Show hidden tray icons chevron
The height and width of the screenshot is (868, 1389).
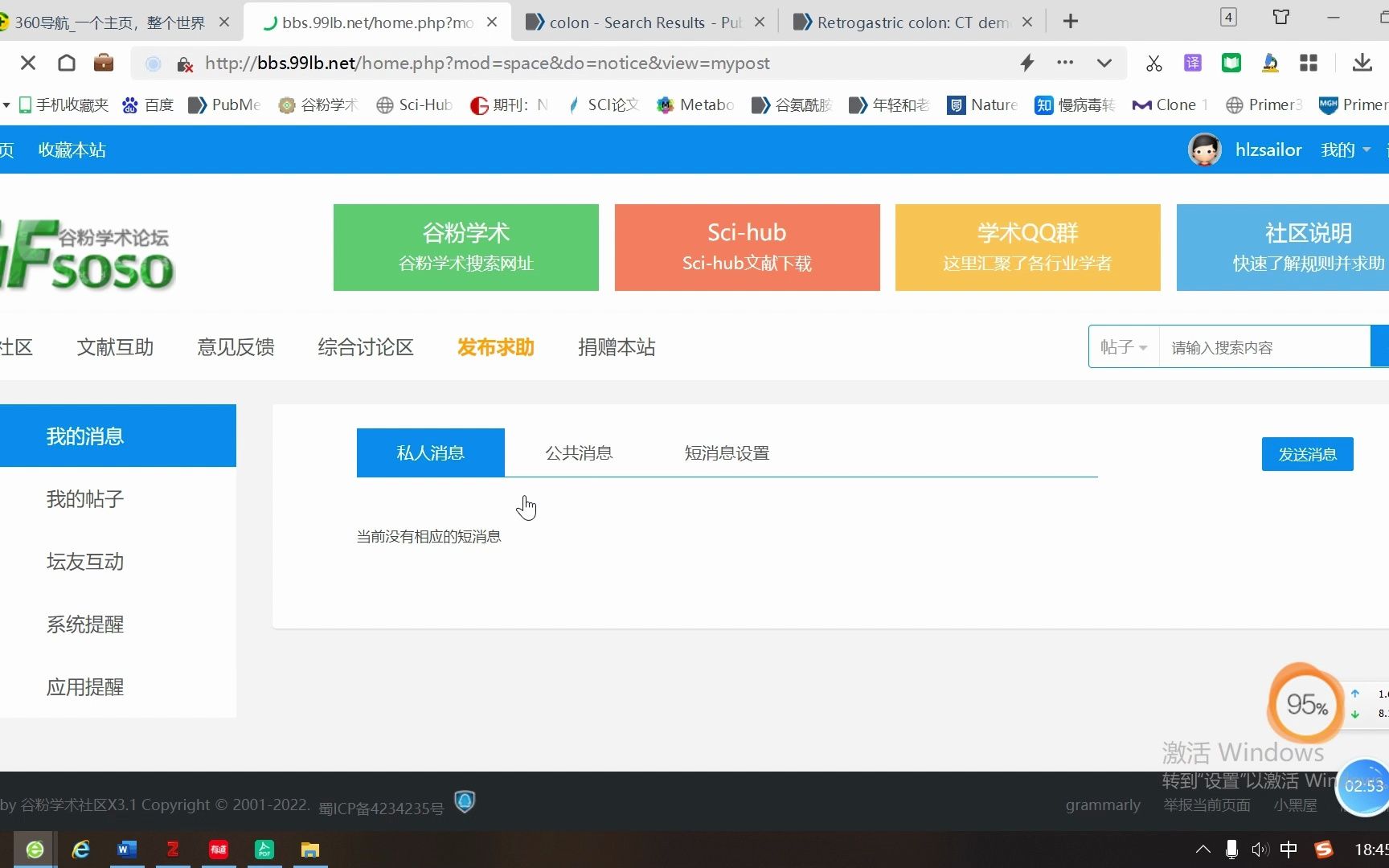point(1203,850)
